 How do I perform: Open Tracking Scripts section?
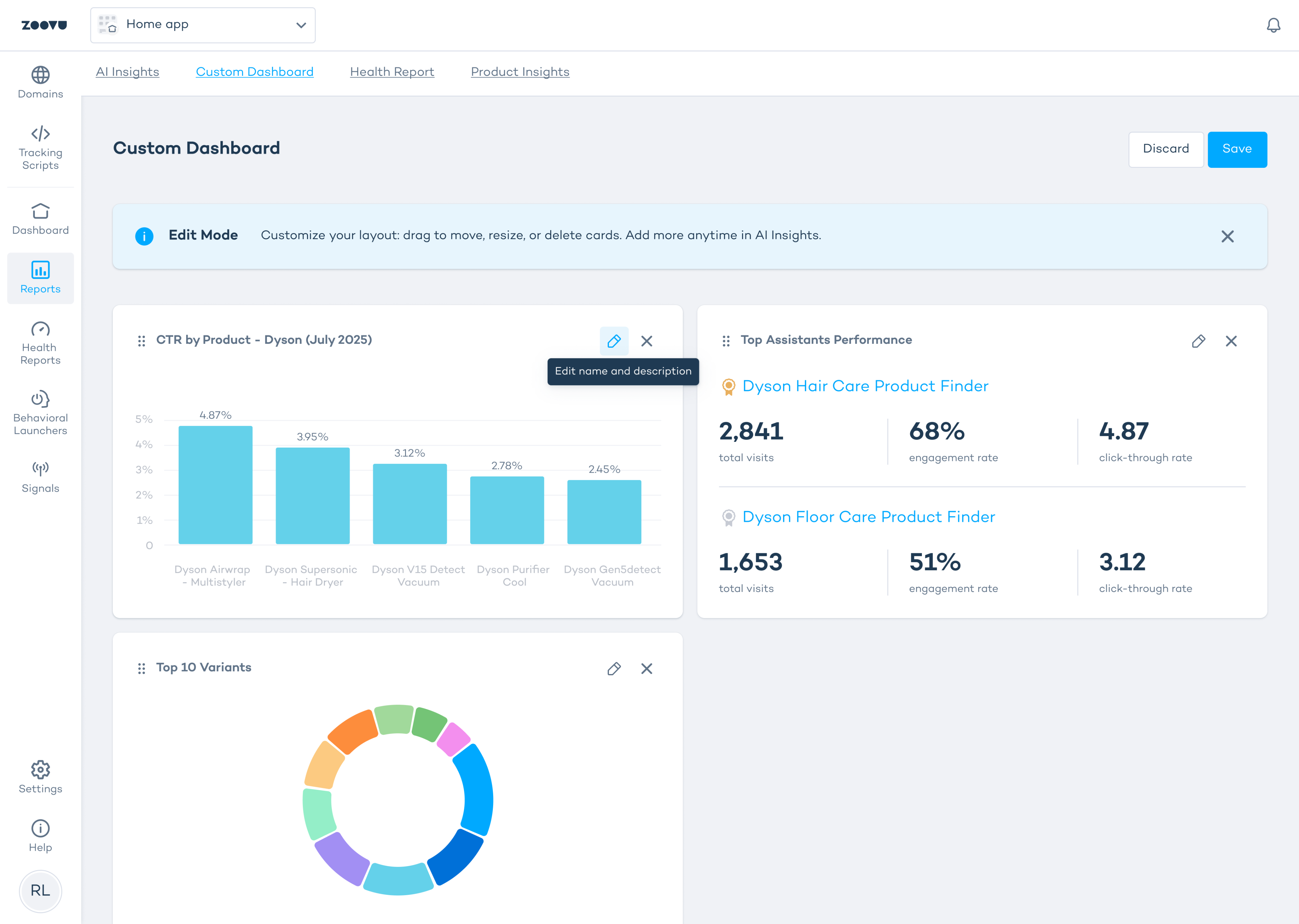pyautogui.click(x=40, y=148)
